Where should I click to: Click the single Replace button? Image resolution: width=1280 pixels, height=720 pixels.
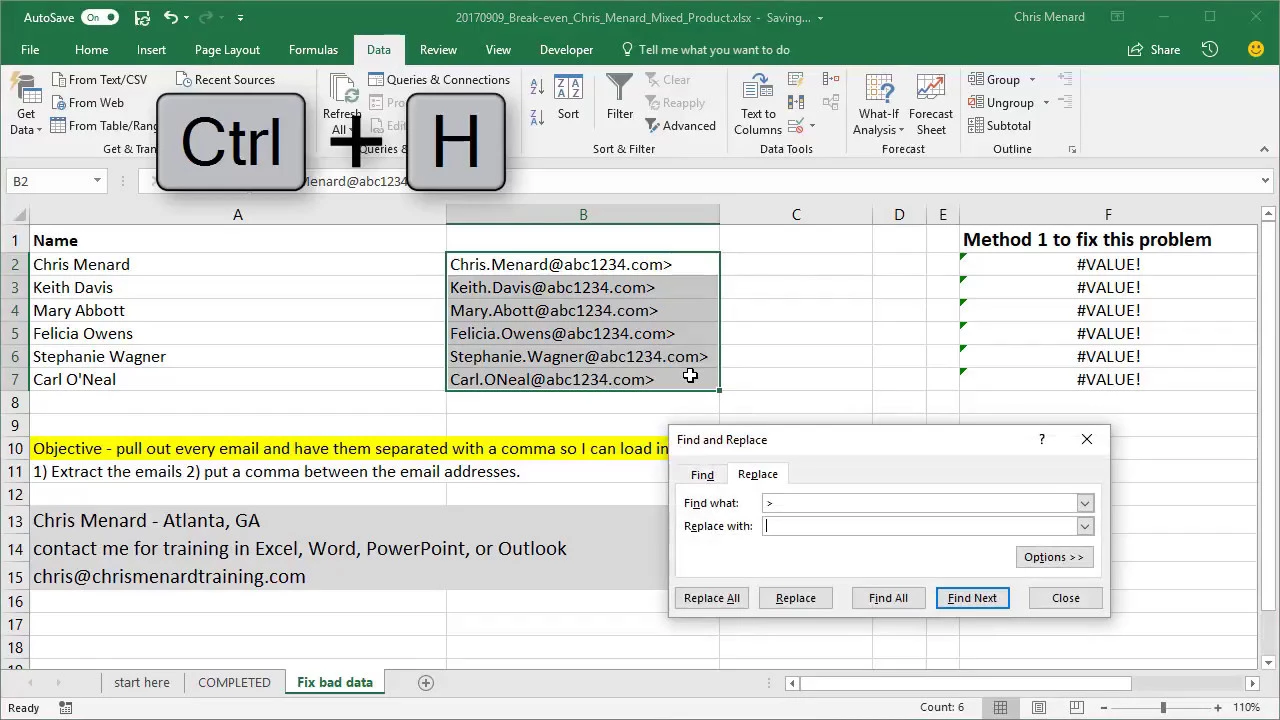tap(796, 598)
